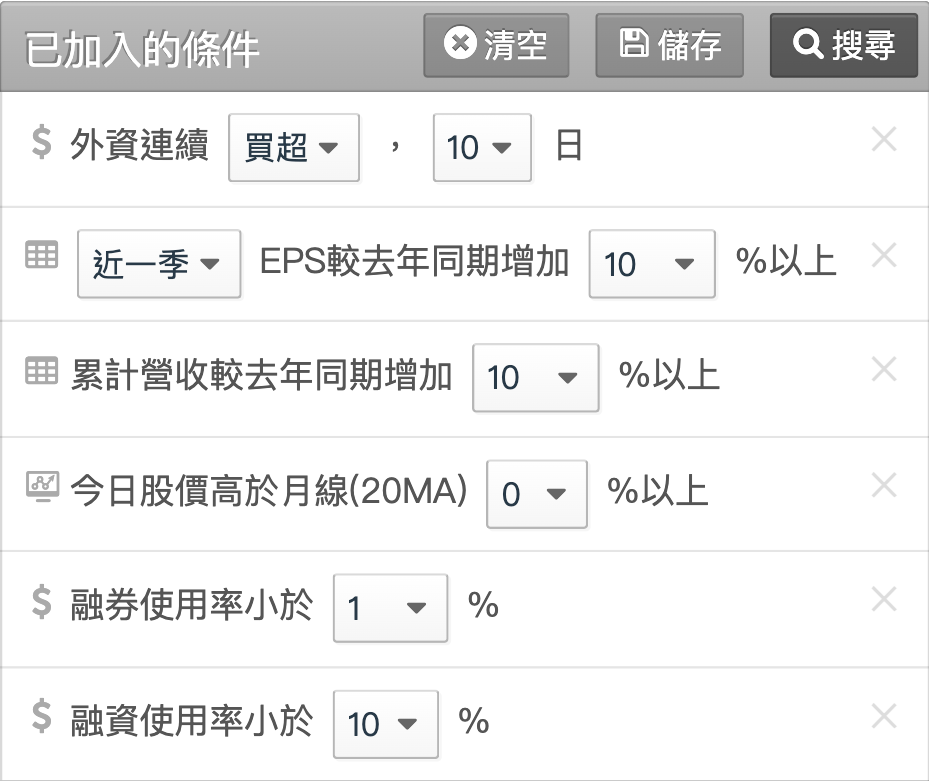This screenshot has width=929, height=781.
Task: Click the 搜尋 search button
Action: [844, 46]
